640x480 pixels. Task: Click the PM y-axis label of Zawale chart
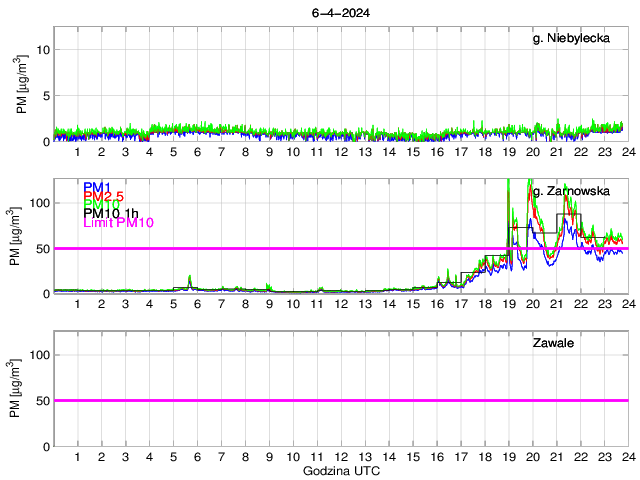[x=22, y=399]
